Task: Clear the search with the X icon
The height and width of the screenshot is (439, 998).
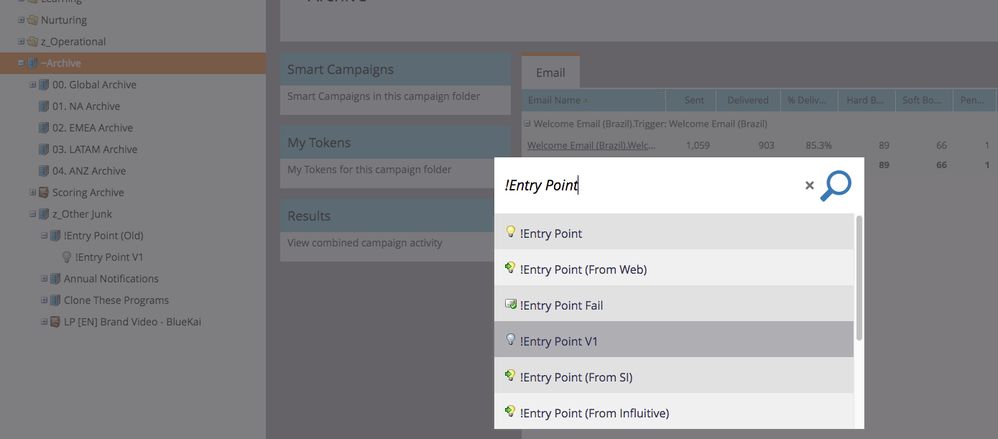Action: (809, 185)
